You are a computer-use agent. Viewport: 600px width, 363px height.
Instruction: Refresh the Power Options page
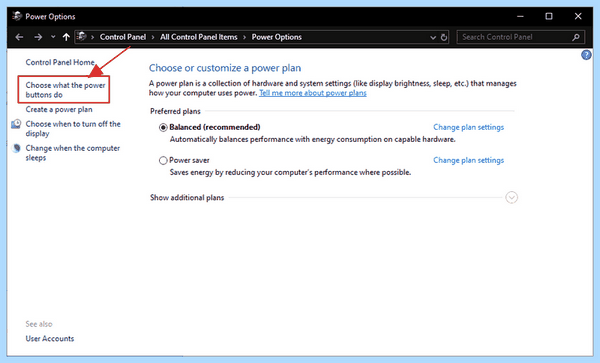point(443,37)
